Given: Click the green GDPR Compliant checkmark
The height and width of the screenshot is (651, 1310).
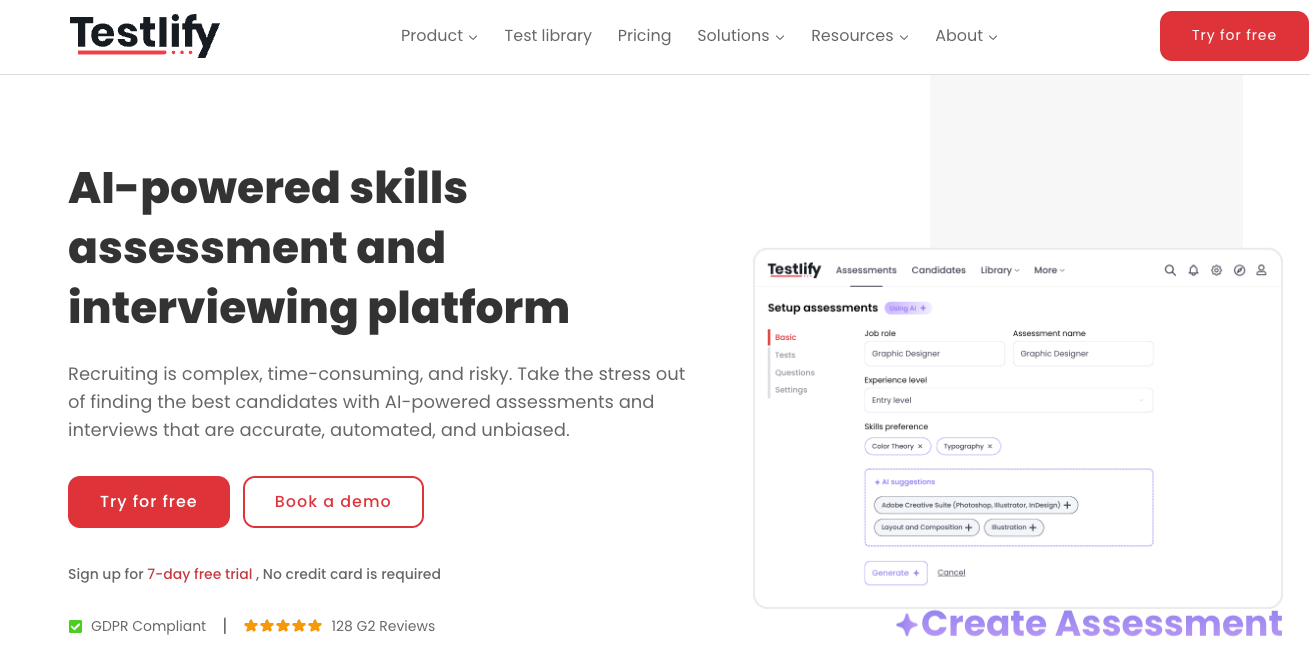Looking at the screenshot, I should (75, 627).
